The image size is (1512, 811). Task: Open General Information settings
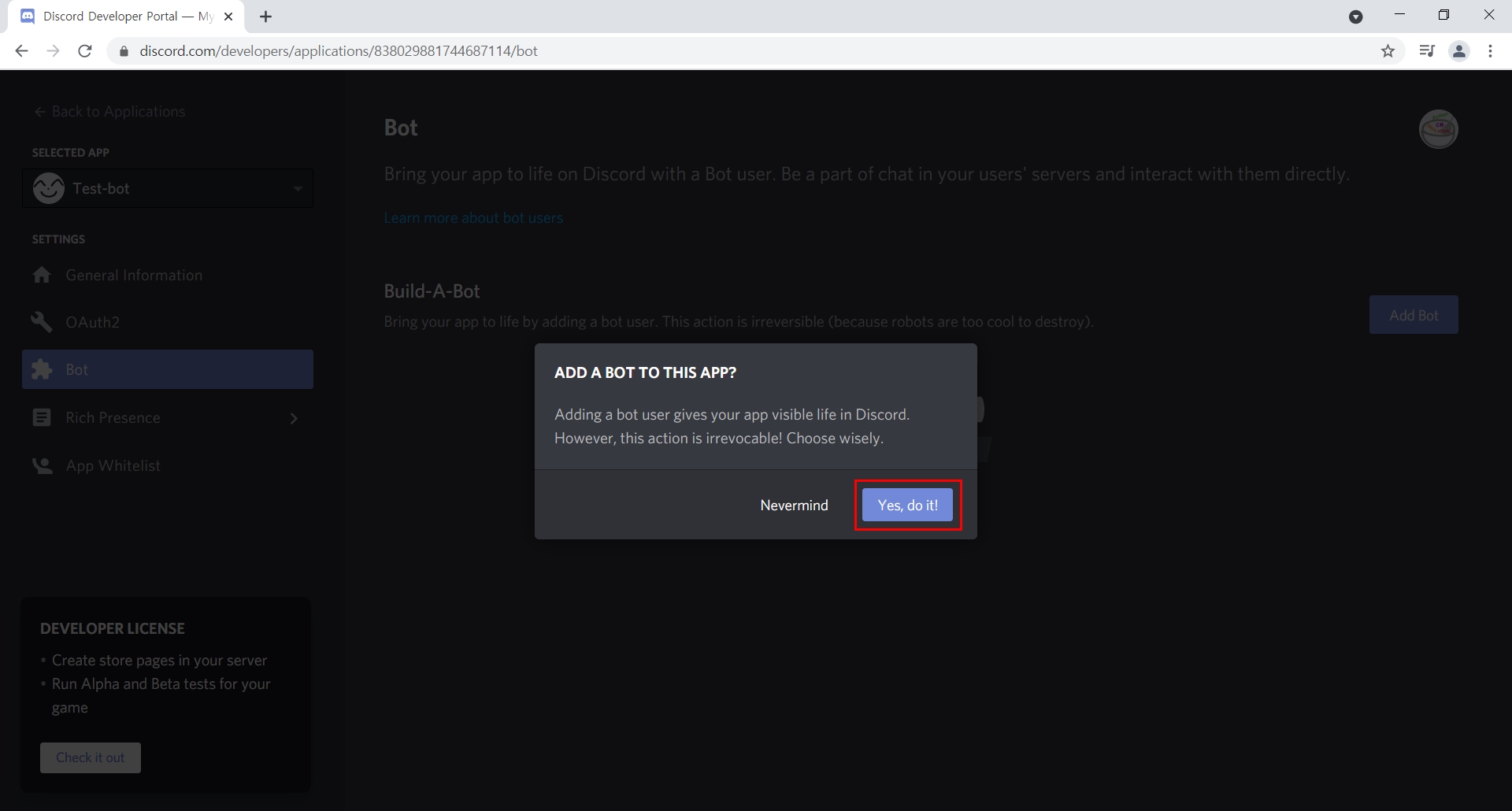(x=168, y=275)
